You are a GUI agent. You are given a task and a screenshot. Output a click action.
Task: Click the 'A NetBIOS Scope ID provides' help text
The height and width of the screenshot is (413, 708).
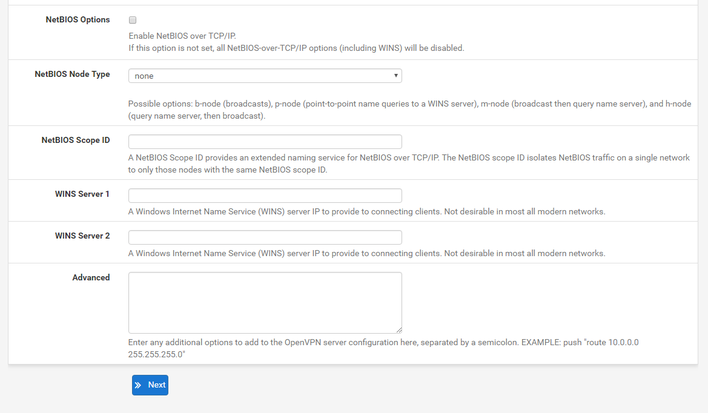pyautogui.click(x=409, y=164)
